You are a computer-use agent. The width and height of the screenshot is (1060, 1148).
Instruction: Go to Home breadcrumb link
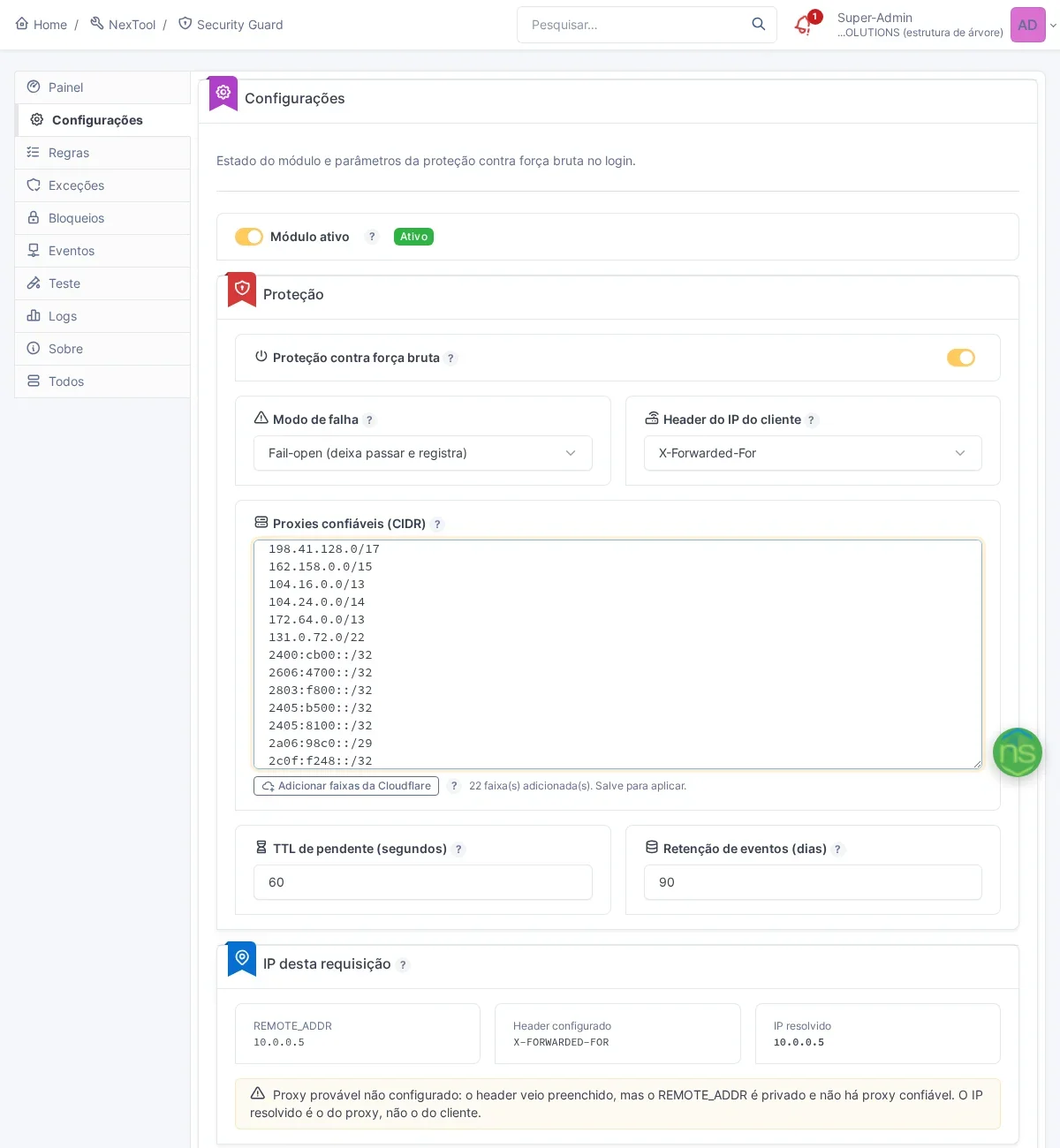(42, 25)
